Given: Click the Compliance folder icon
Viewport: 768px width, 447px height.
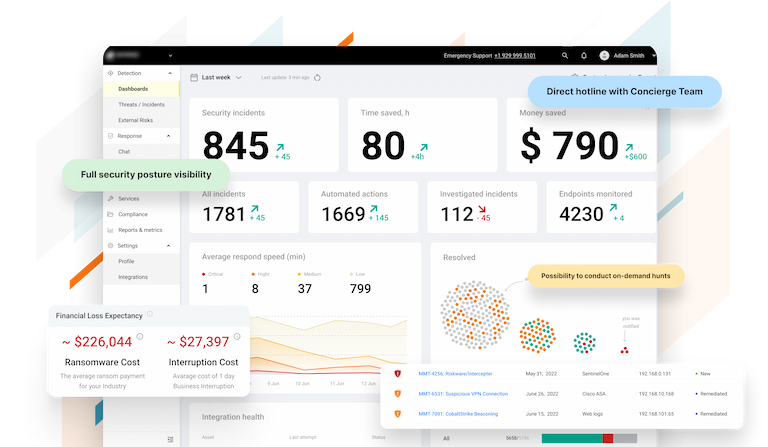Looking at the screenshot, I should pos(110,214).
